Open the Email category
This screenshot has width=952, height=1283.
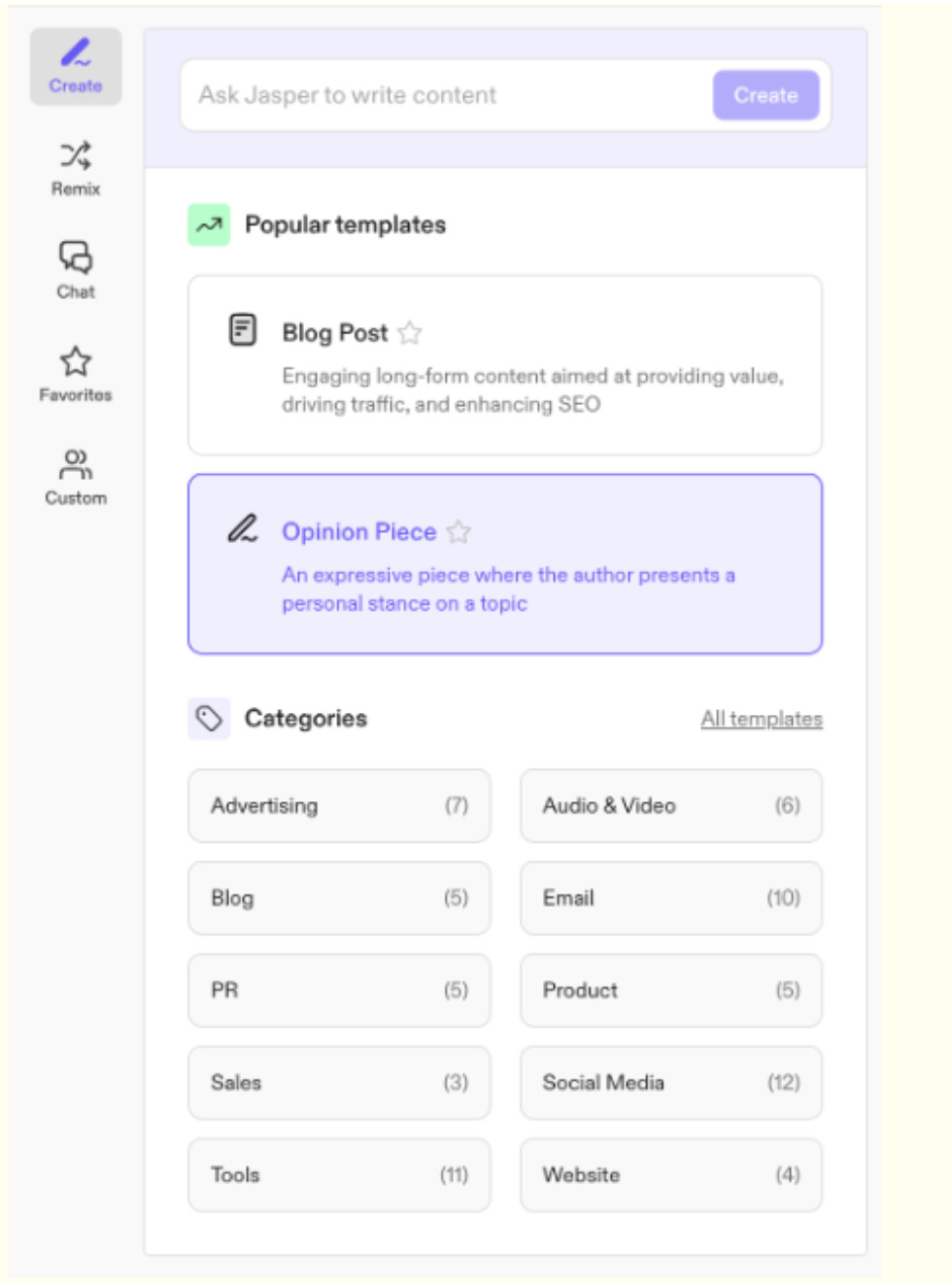point(671,898)
